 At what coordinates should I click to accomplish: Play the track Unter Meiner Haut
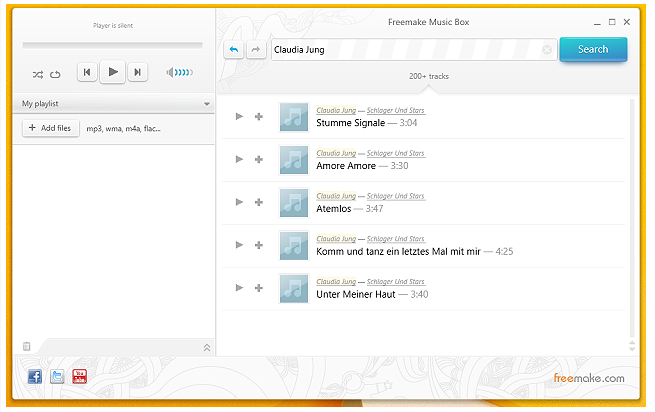click(x=239, y=287)
